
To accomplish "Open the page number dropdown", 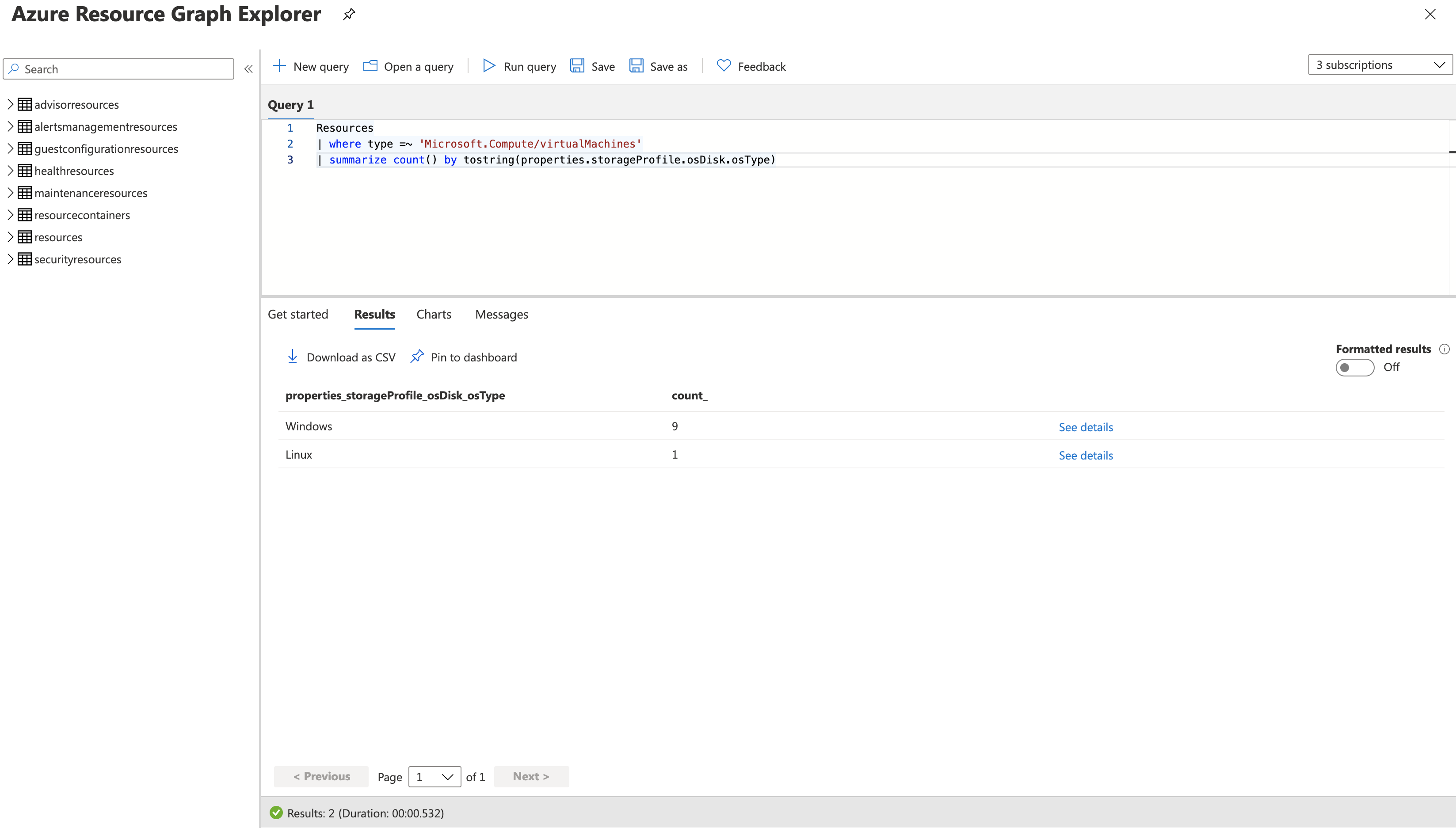I will click(x=435, y=777).
